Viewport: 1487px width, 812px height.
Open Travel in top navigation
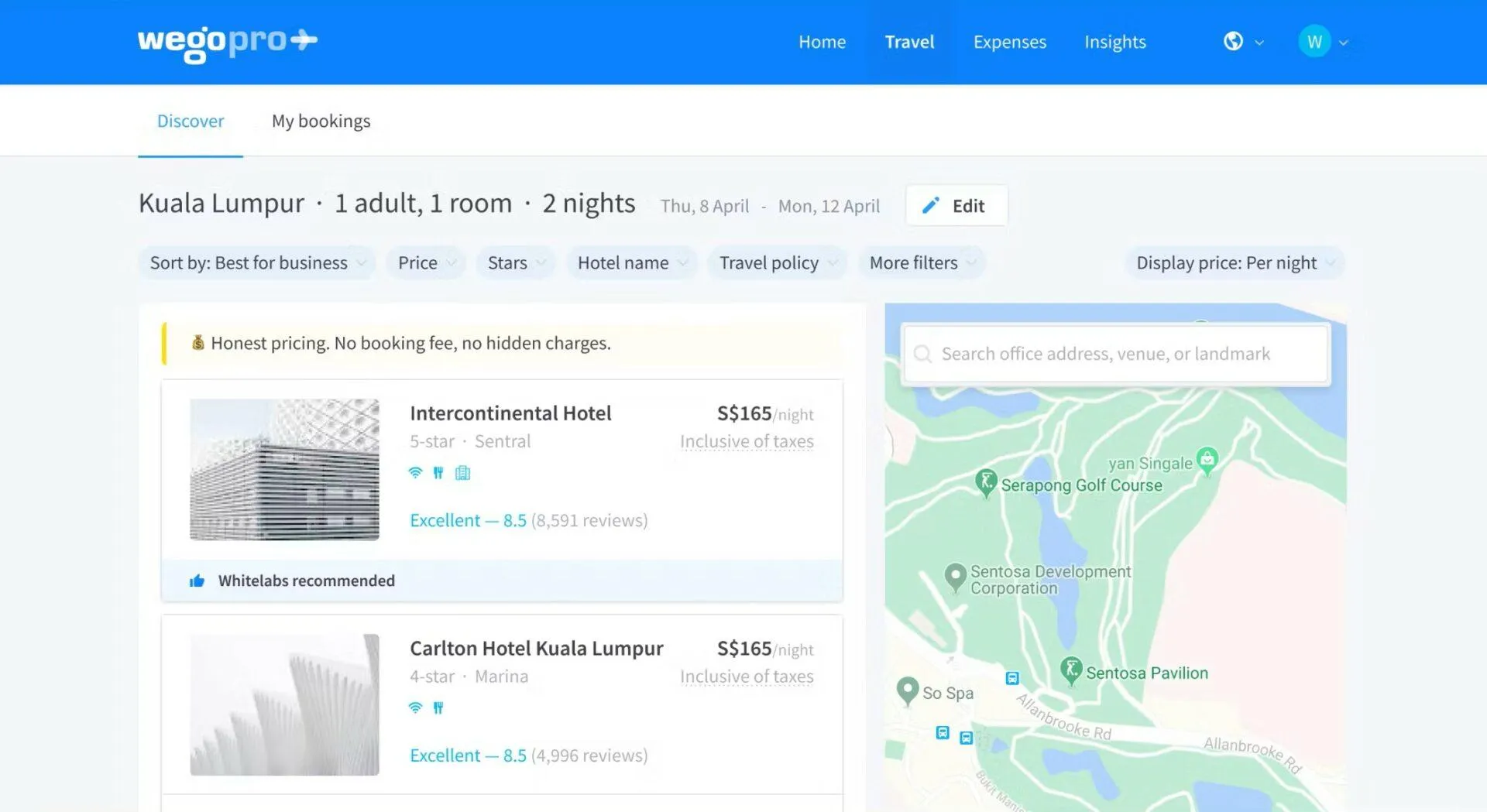[909, 42]
